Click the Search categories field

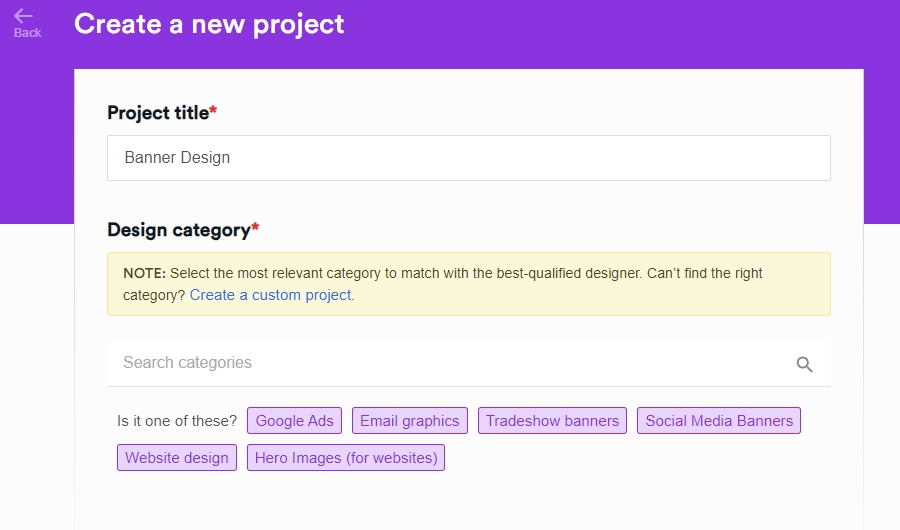click(468, 363)
